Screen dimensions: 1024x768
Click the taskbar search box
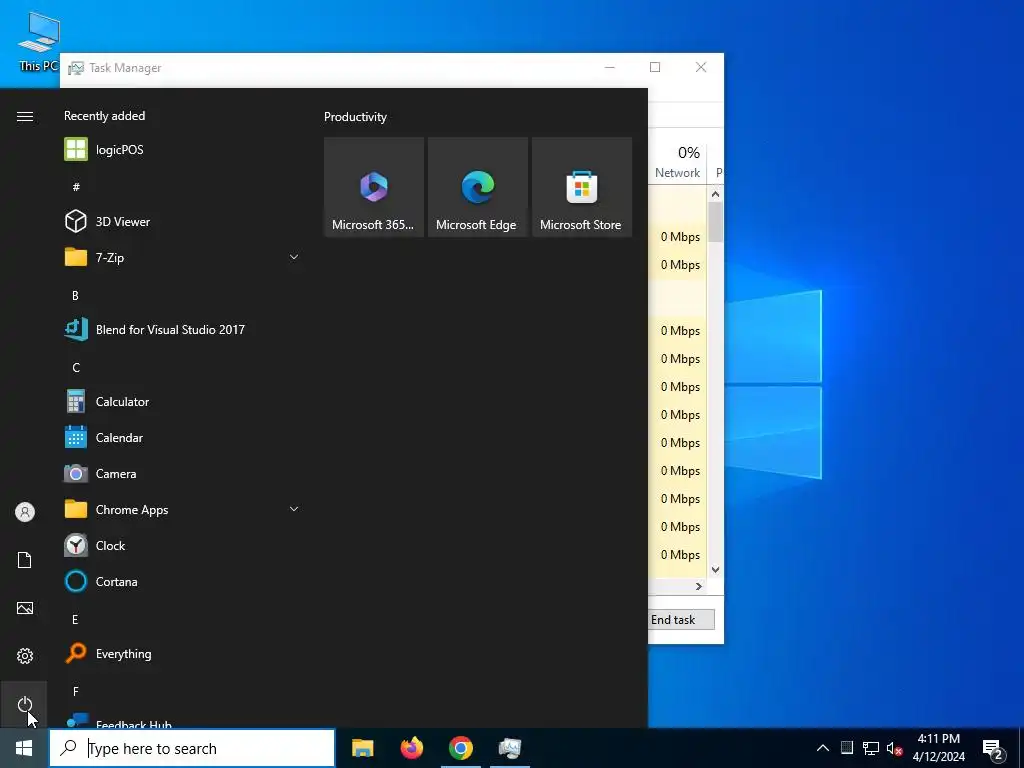tap(192, 748)
